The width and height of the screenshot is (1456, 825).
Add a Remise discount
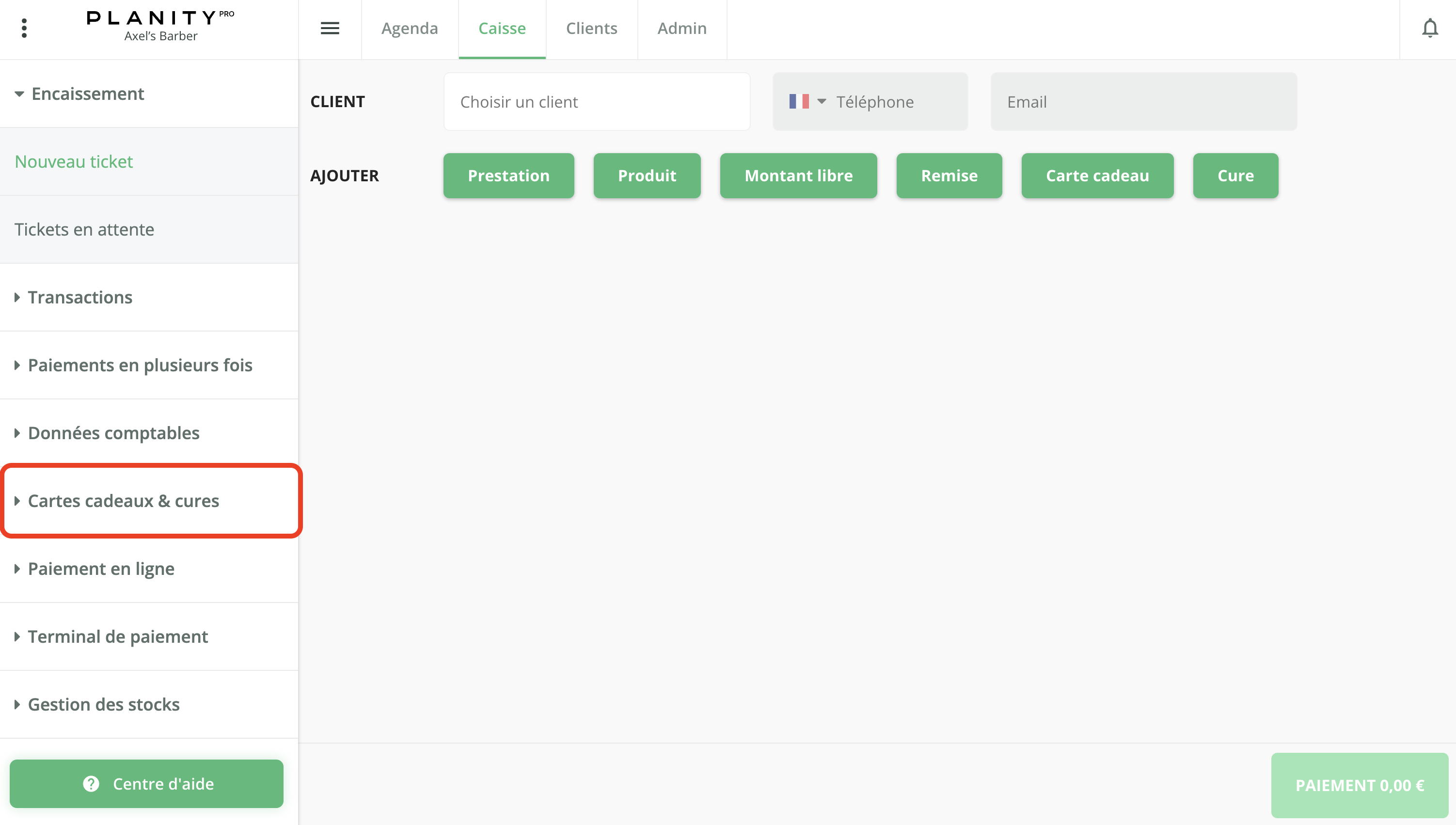point(949,175)
